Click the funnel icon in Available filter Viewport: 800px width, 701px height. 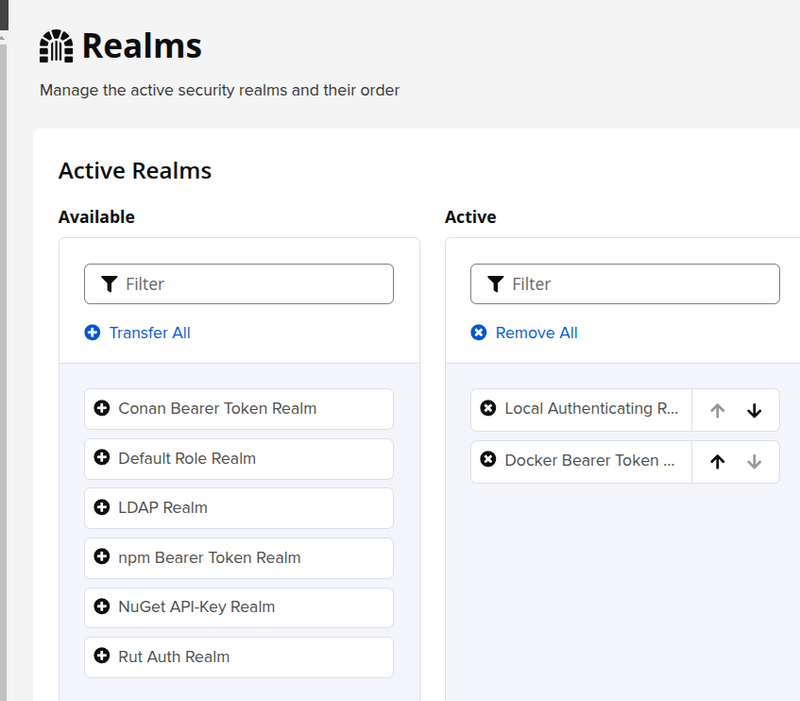(x=109, y=284)
